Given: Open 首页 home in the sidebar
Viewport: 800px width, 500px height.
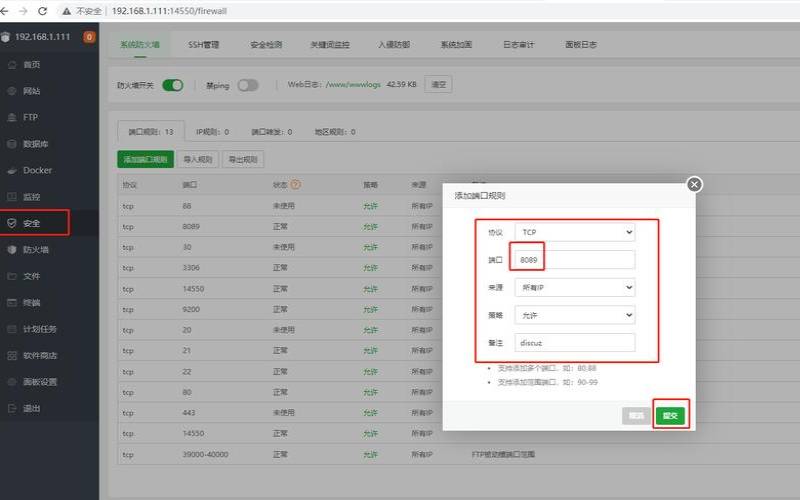Looking at the screenshot, I should pos(31,65).
